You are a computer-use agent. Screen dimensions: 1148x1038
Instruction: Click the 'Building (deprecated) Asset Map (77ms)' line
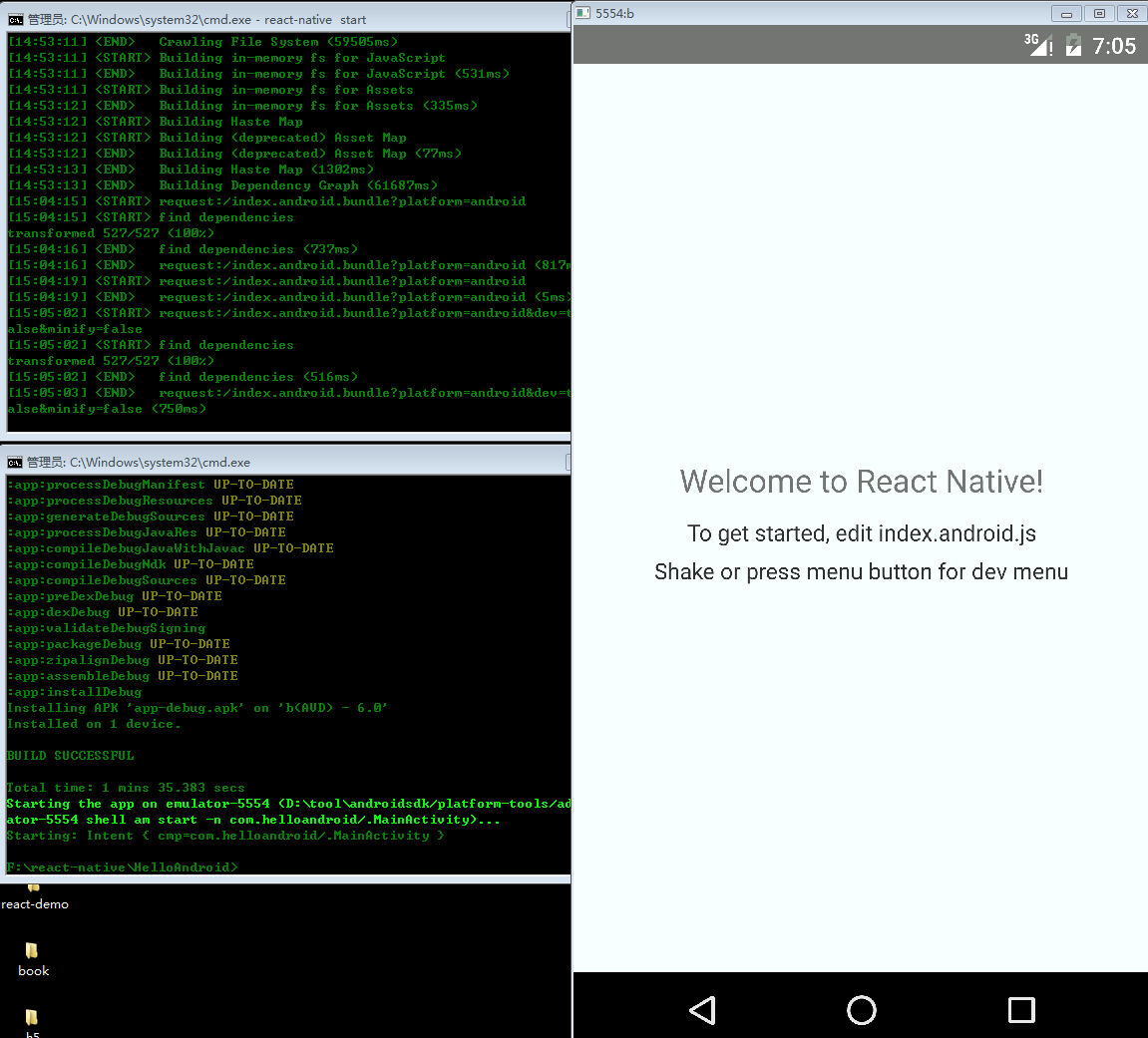(x=234, y=154)
